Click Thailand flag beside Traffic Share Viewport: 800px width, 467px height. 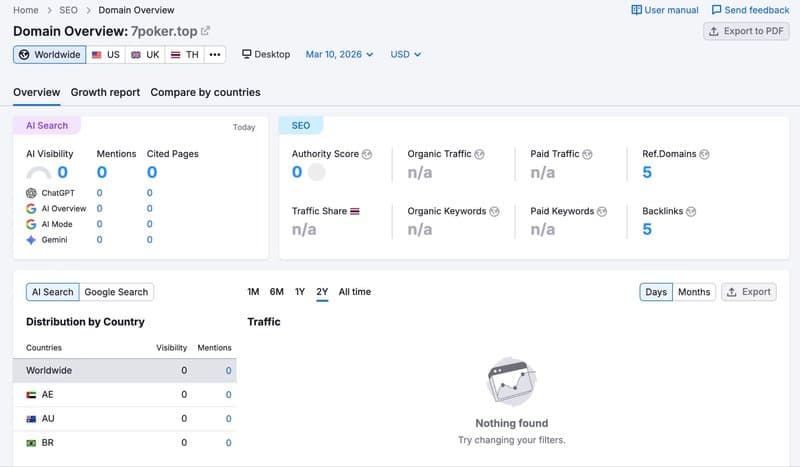pos(355,211)
